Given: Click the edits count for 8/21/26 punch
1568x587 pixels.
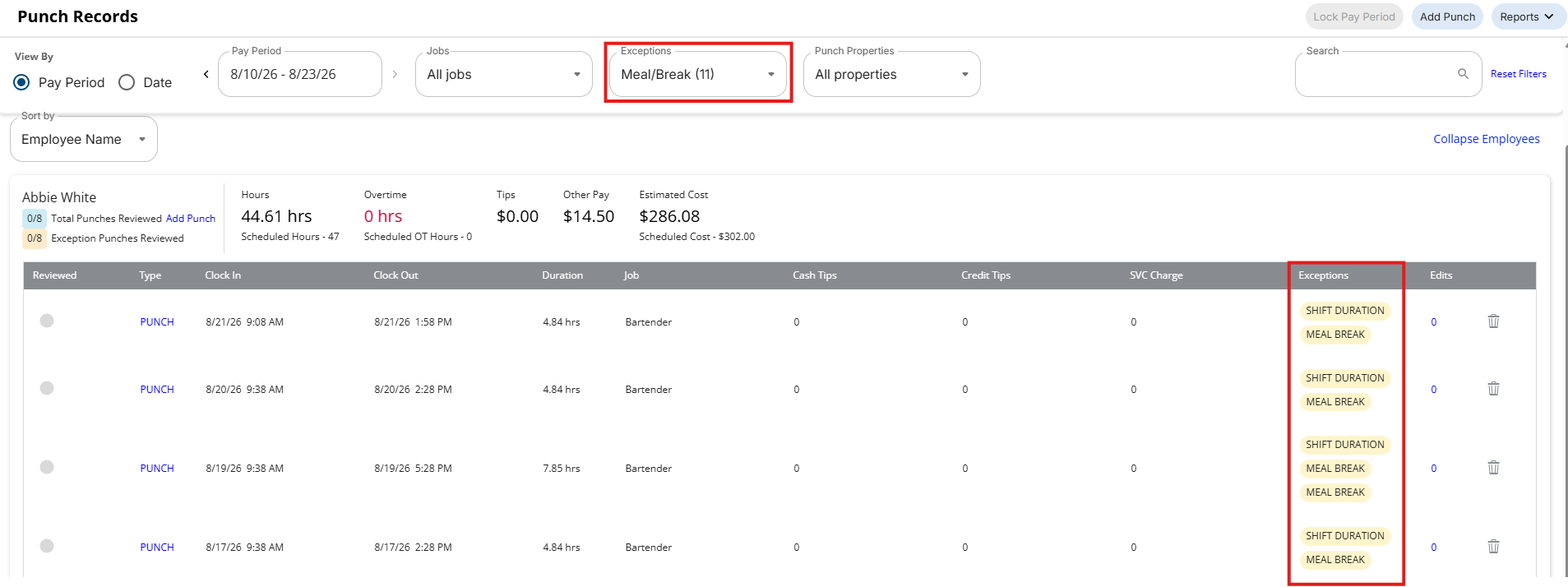Looking at the screenshot, I should point(1434,322).
